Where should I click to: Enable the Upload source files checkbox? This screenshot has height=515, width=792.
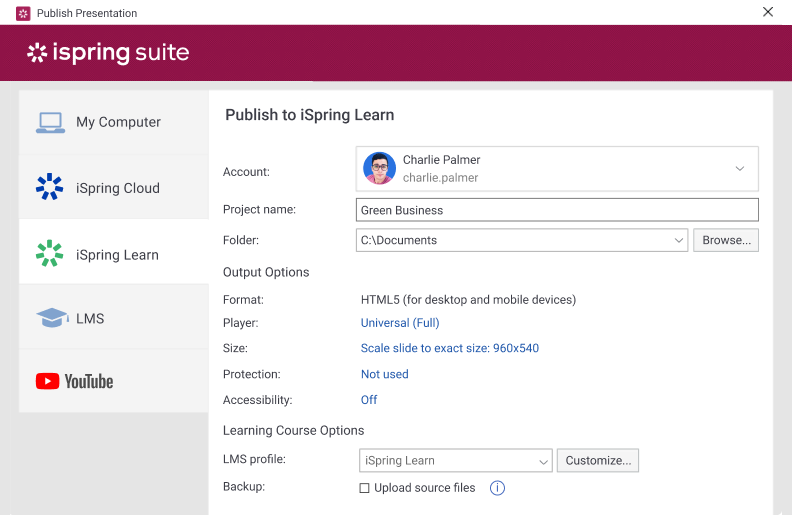click(364, 488)
